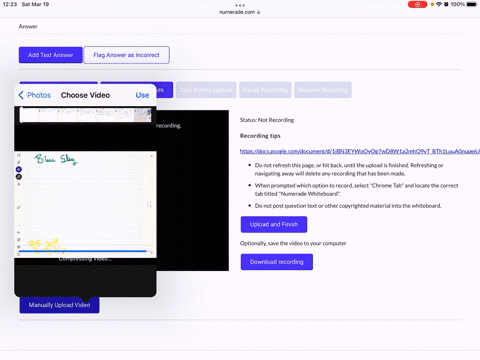Click 'Optionally, save the video to your computer'

click(x=293, y=243)
